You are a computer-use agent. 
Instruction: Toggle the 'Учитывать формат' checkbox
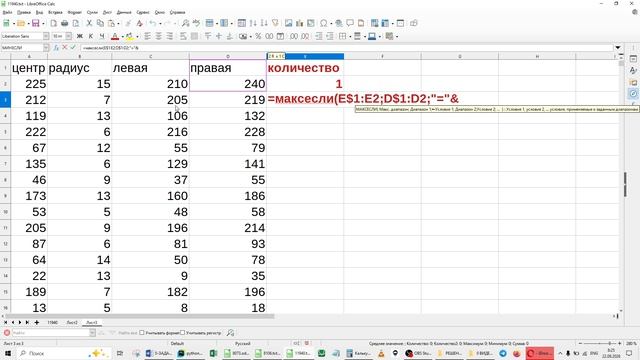click(142, 333)
